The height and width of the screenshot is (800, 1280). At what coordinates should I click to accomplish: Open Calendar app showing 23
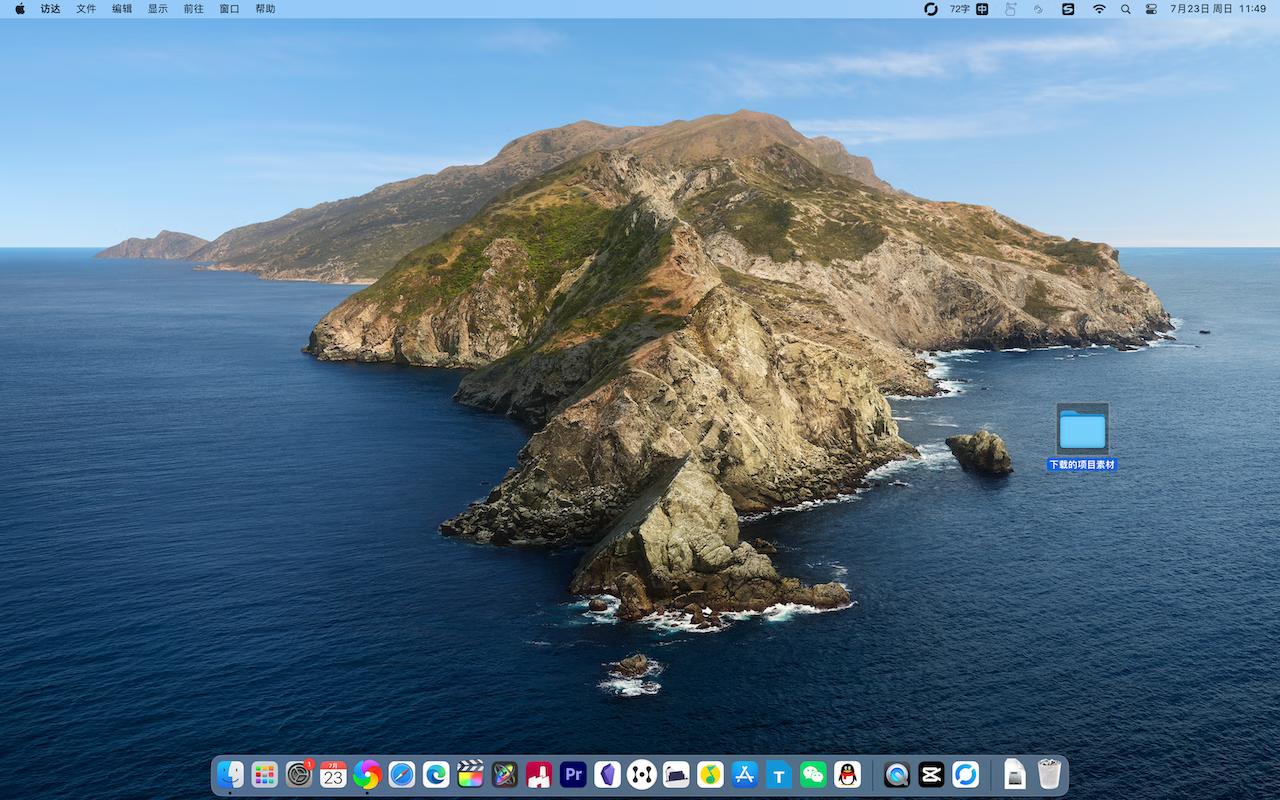(333, 774)
